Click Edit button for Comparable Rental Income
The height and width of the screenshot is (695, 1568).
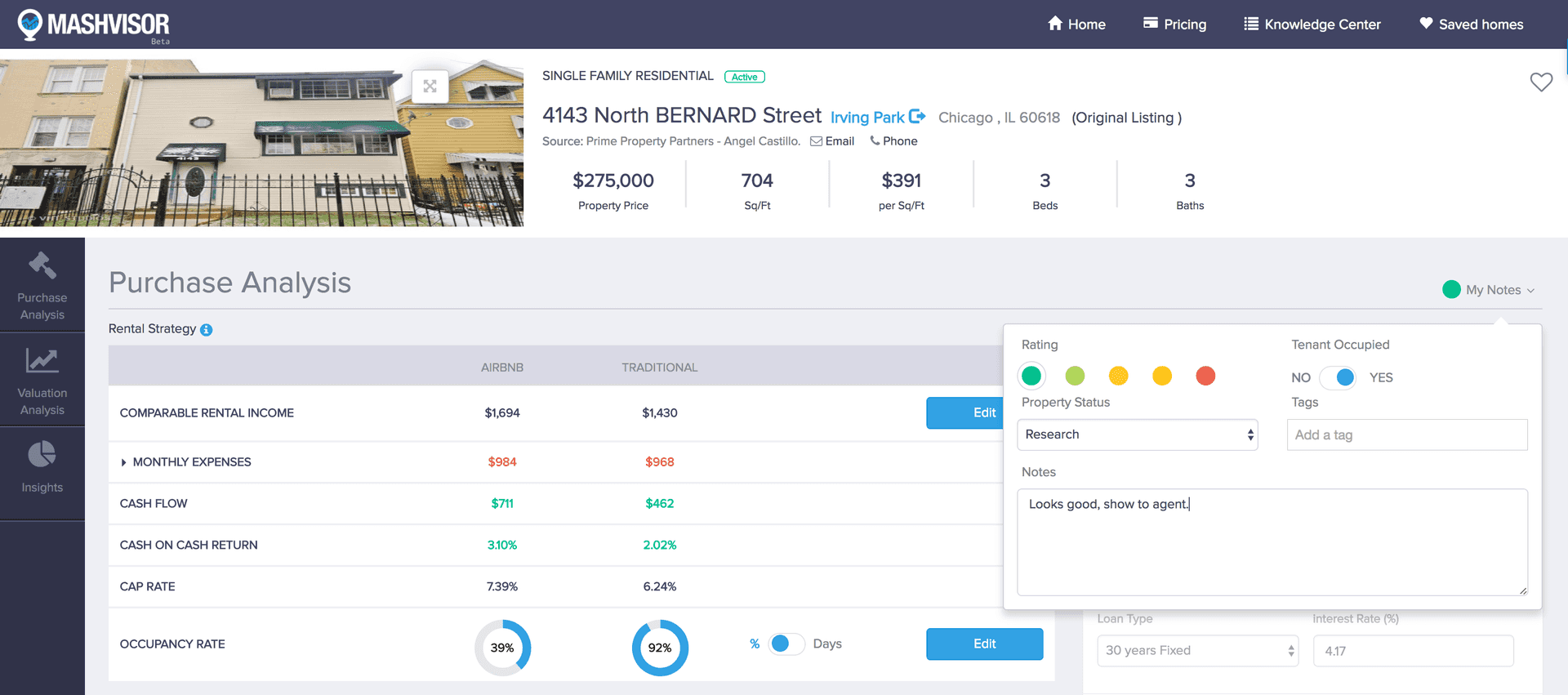[965, 413]
